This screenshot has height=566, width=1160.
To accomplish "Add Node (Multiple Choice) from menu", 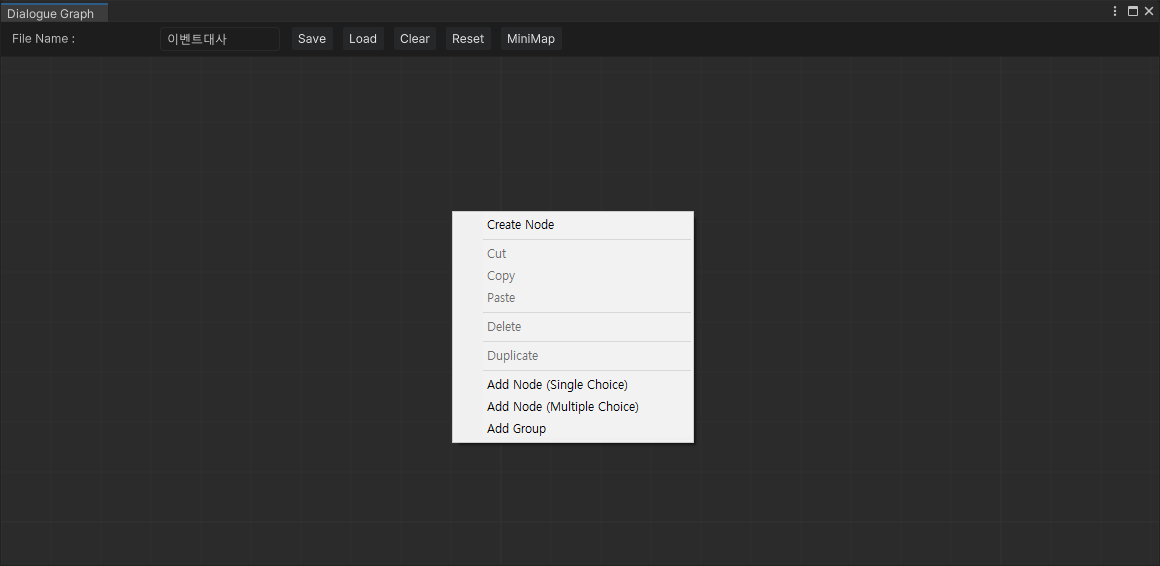I will (x=573, y=407).
